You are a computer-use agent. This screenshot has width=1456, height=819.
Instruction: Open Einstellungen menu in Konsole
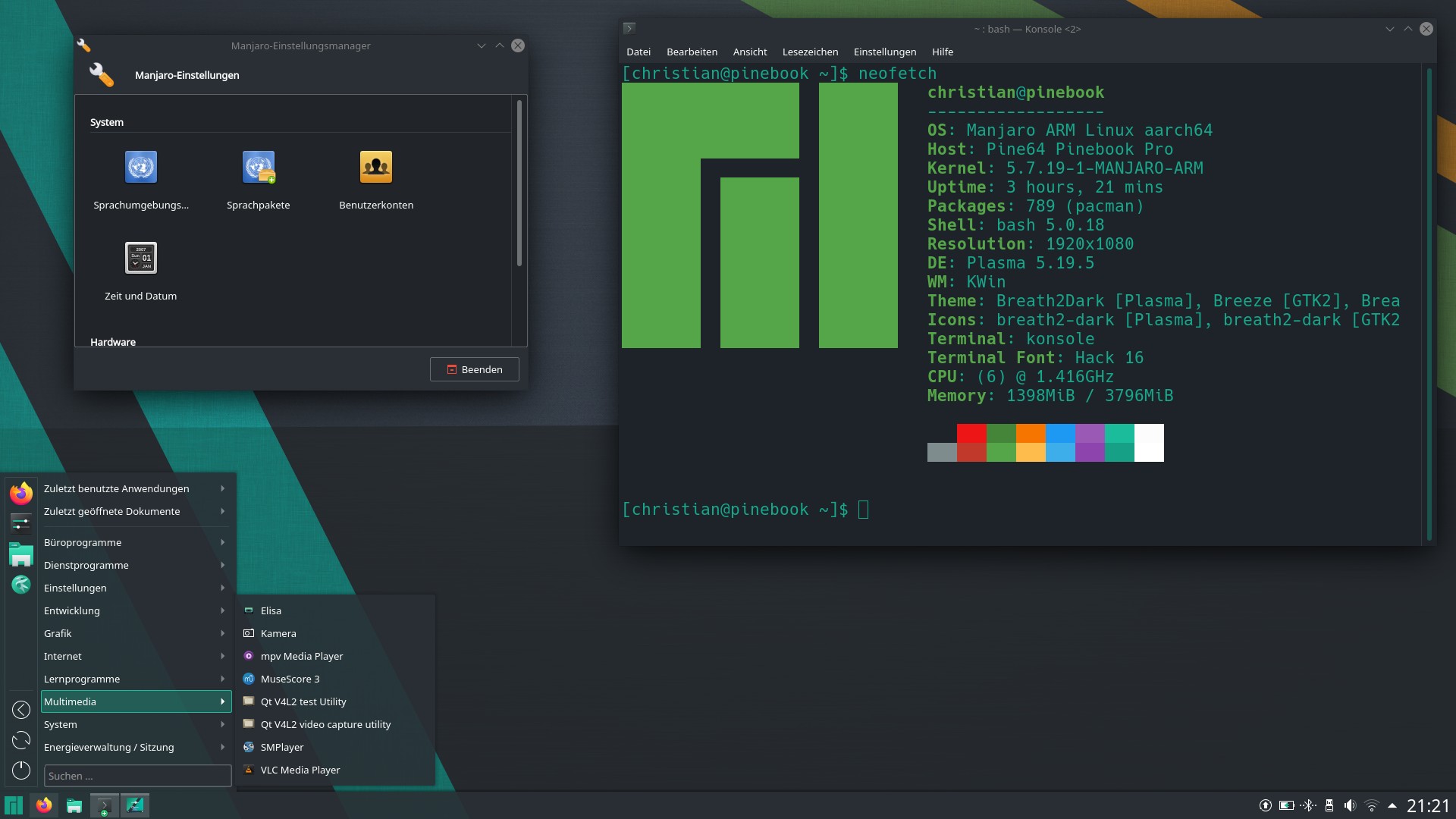(x=885, y=52)
